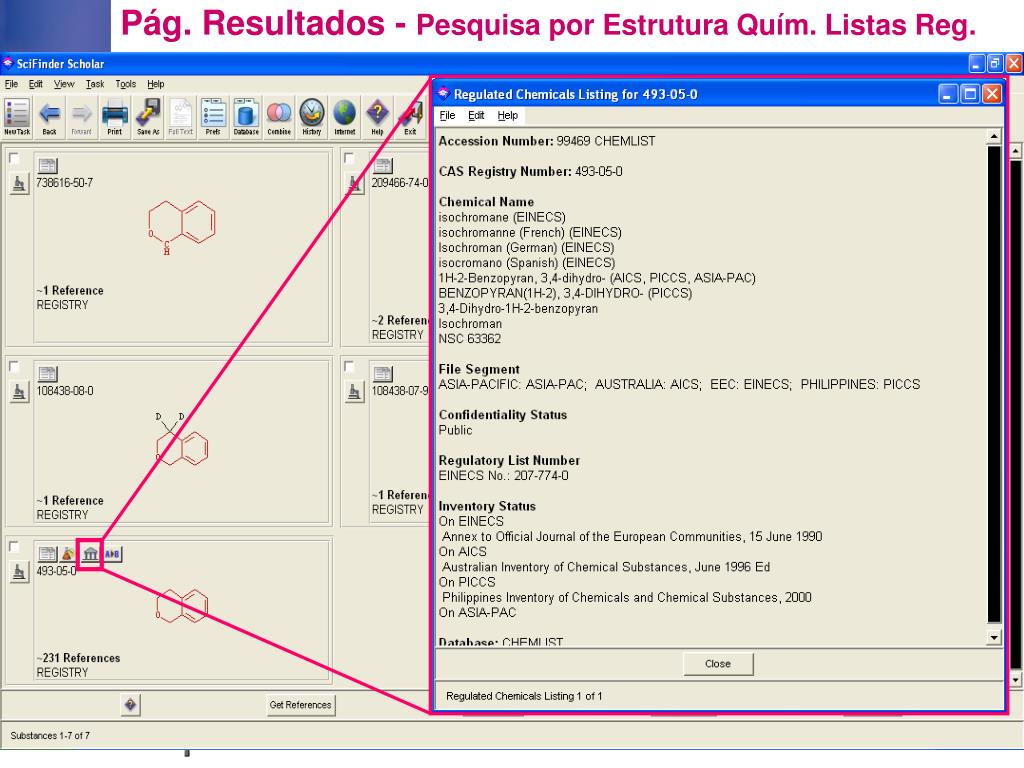The image size is (1024, 768).
Task: Open substance detail icon for 209466-74-0
Action: click(x=383, y=165)
